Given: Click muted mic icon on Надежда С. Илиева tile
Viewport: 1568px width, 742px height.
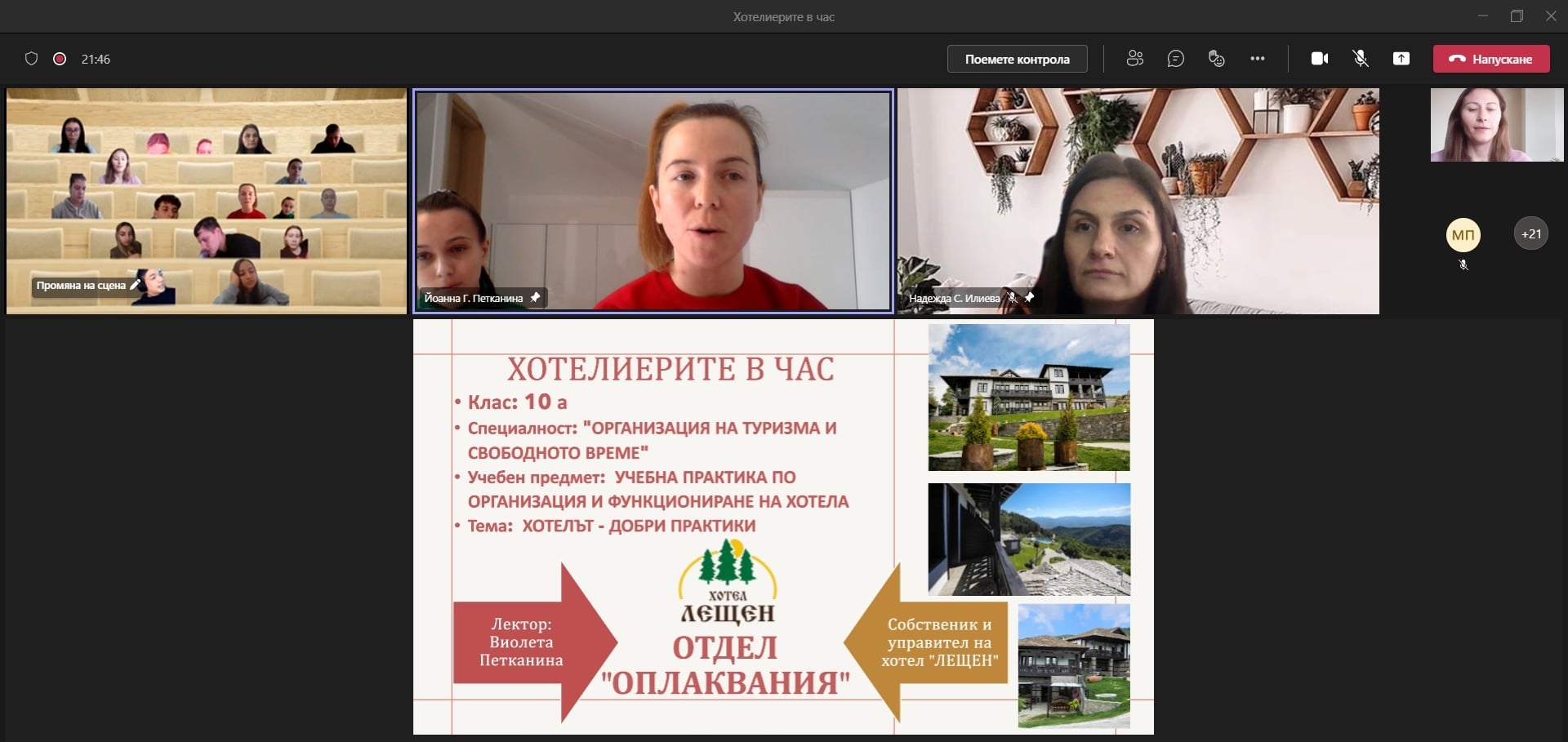Looking at the screenshot, I should pos(1013,298).
